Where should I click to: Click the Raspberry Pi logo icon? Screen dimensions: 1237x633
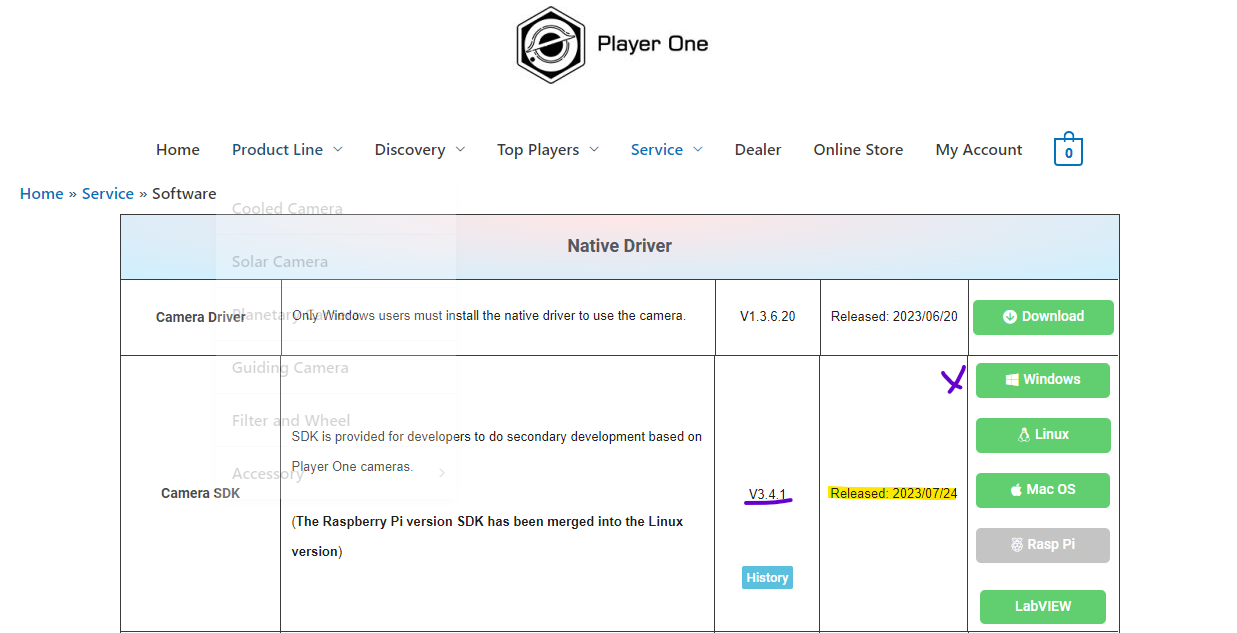click(x=1018, y=545)
